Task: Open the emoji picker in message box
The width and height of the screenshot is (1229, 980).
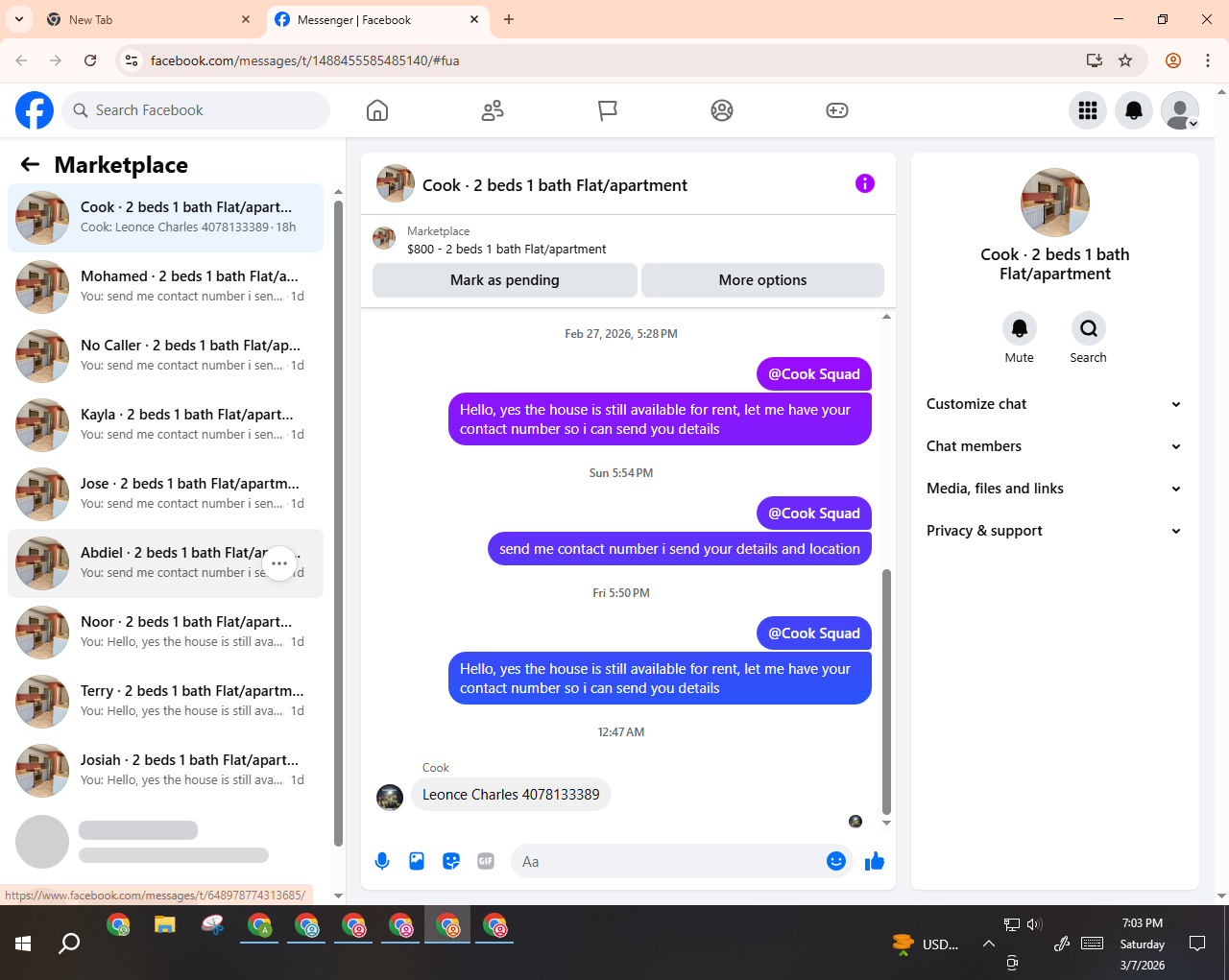Action: (x=836, y=861)
